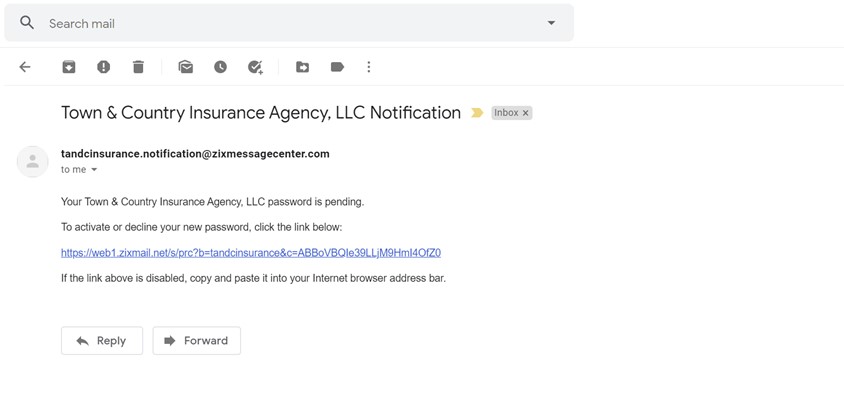Click the magnifying glass search icon
Image resolution: width=844 pixels, height=396 pixels.
point(27,23)
